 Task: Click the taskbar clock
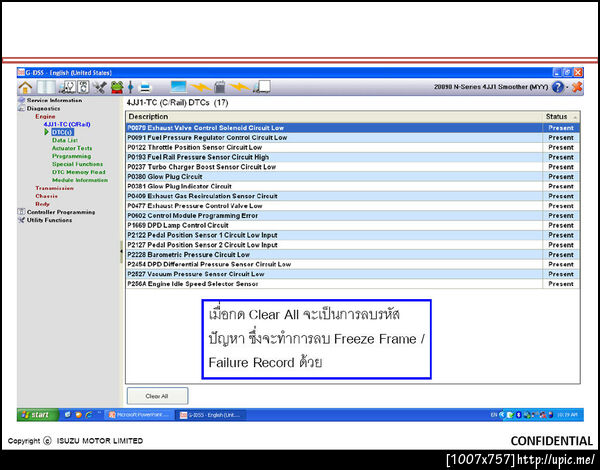(x=567, y=415)
